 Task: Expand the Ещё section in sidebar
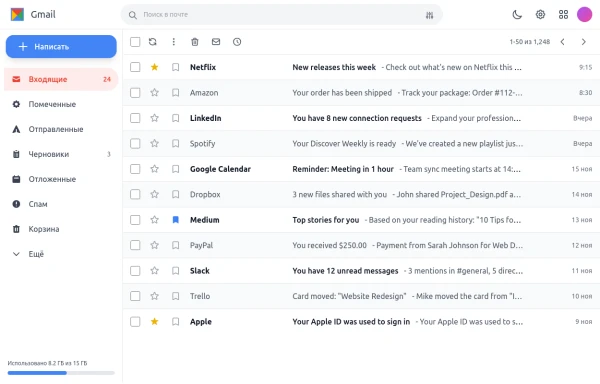61,254
